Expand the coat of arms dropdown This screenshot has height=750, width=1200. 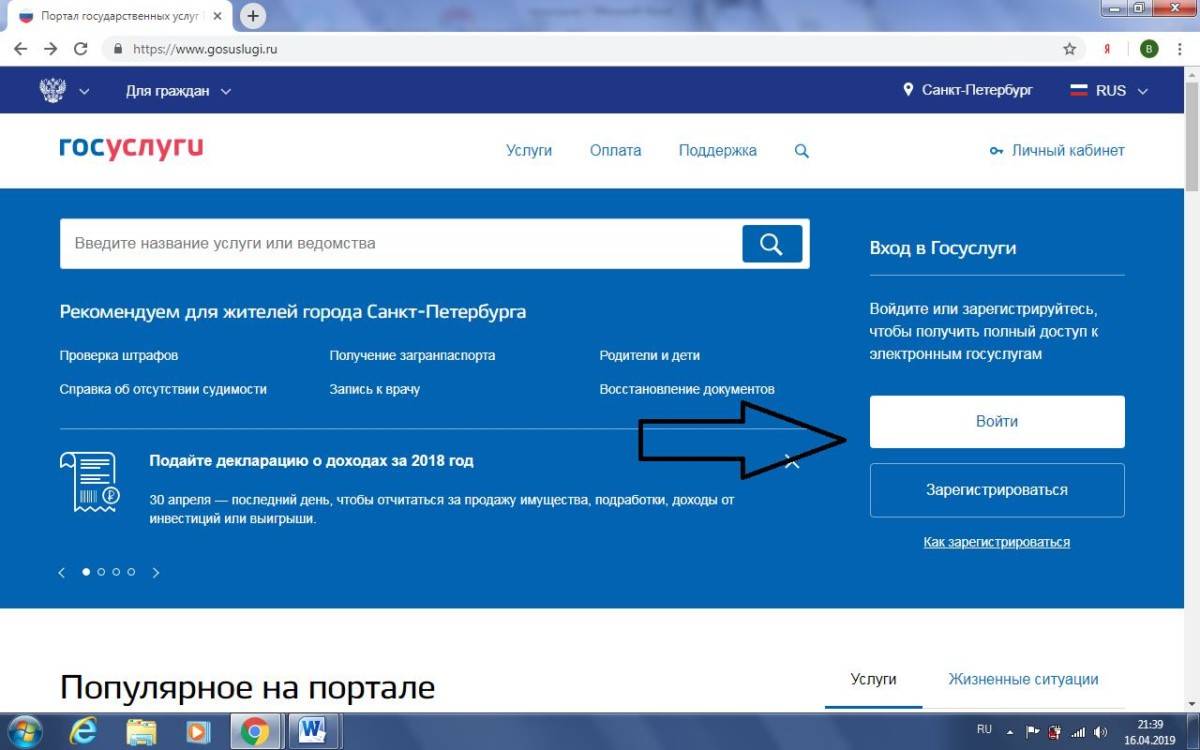click(x=64, y=91)
